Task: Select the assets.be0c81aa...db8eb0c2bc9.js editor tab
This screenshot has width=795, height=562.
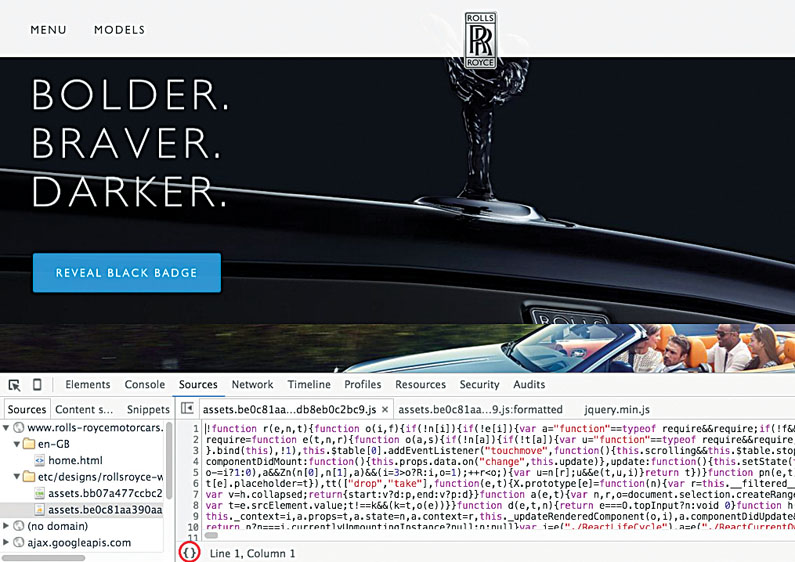Action: (289, 409)
